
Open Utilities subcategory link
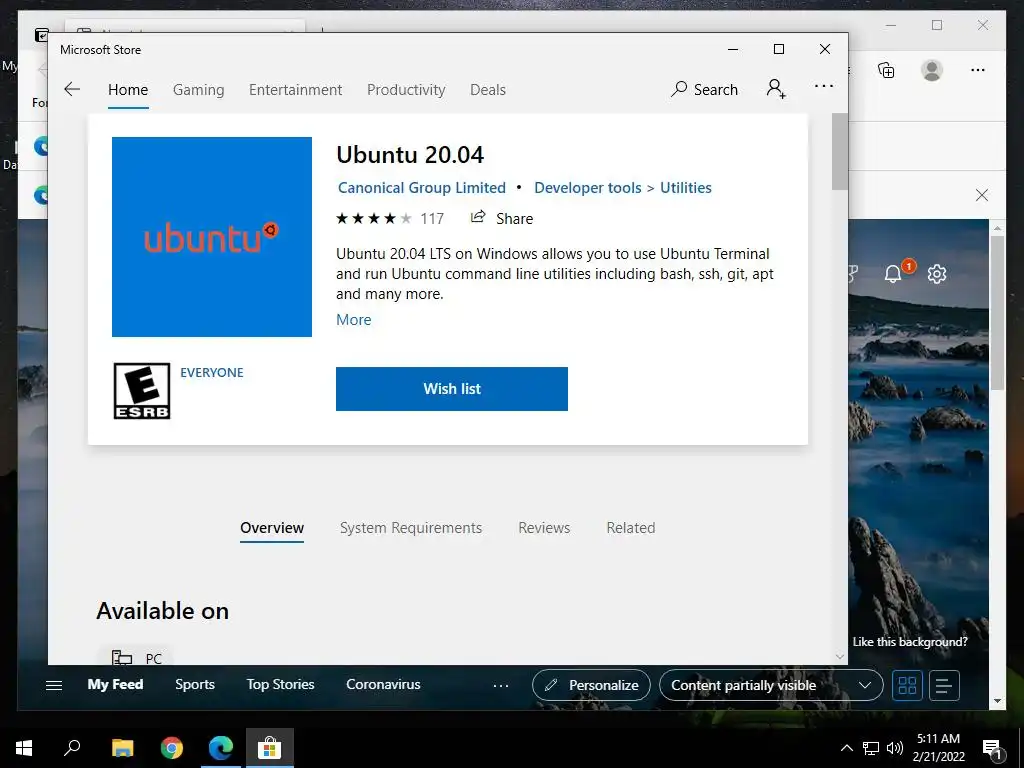point(686,187)
